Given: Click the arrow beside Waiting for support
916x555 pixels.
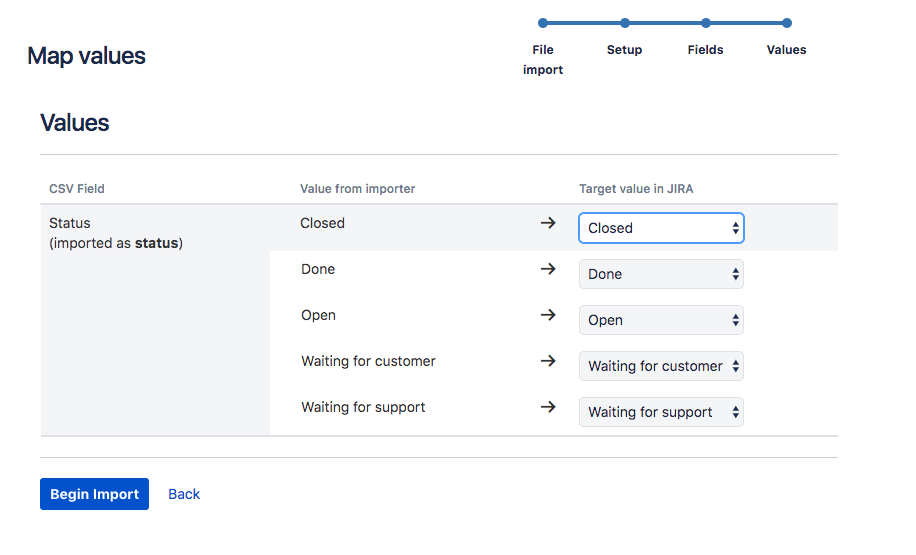Looking at the screenshot, I should (x=548, y=407).
